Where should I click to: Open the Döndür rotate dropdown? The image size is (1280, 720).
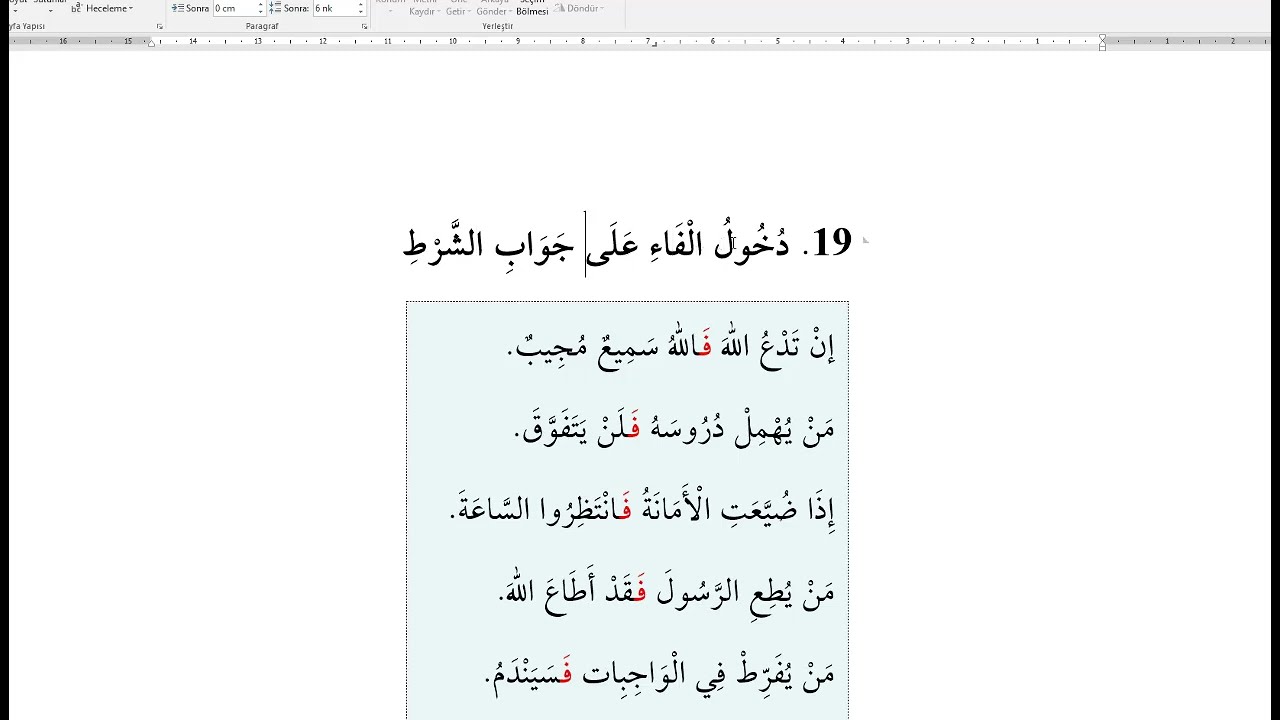pos(580,8)
